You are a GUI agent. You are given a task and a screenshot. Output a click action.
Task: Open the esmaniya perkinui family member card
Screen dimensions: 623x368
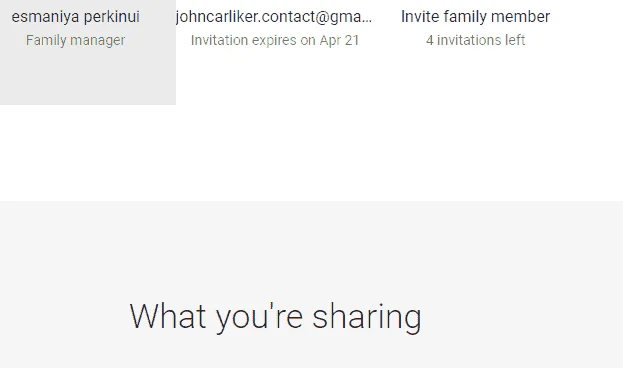click(88, 52)
